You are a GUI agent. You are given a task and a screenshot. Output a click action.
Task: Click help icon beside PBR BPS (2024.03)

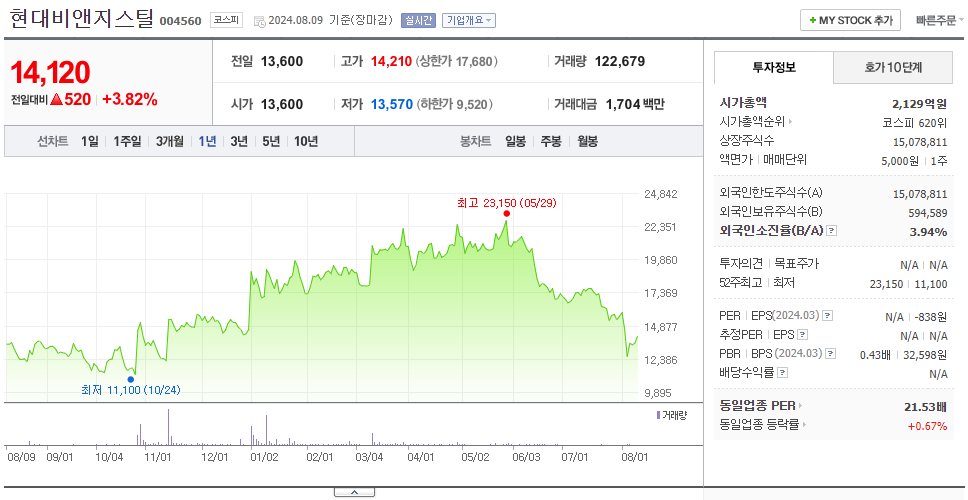[x=831, y=354]
